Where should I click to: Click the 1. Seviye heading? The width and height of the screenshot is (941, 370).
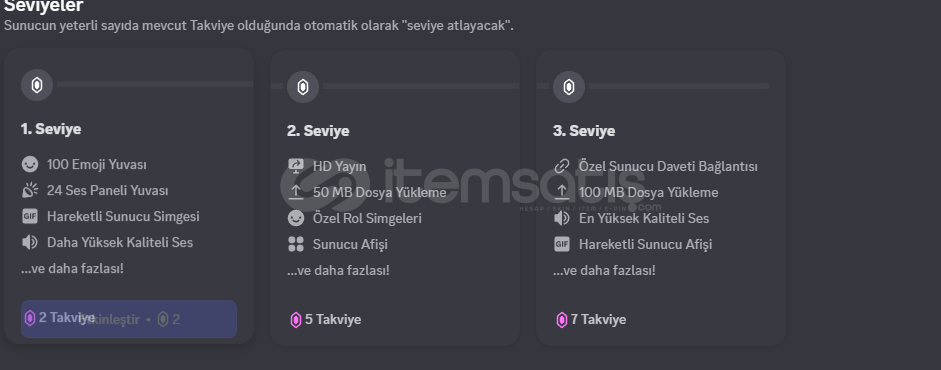tap(51, 129)
